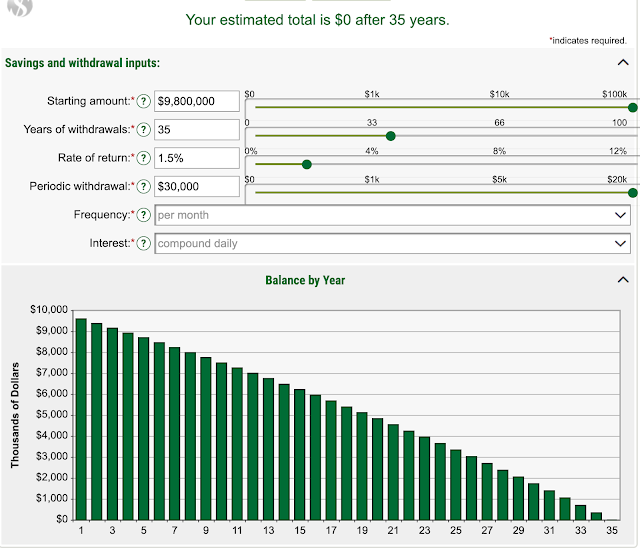Show Interest field help tooltip
Viewport: 640px width, 552px height.
tap(143, 243)
